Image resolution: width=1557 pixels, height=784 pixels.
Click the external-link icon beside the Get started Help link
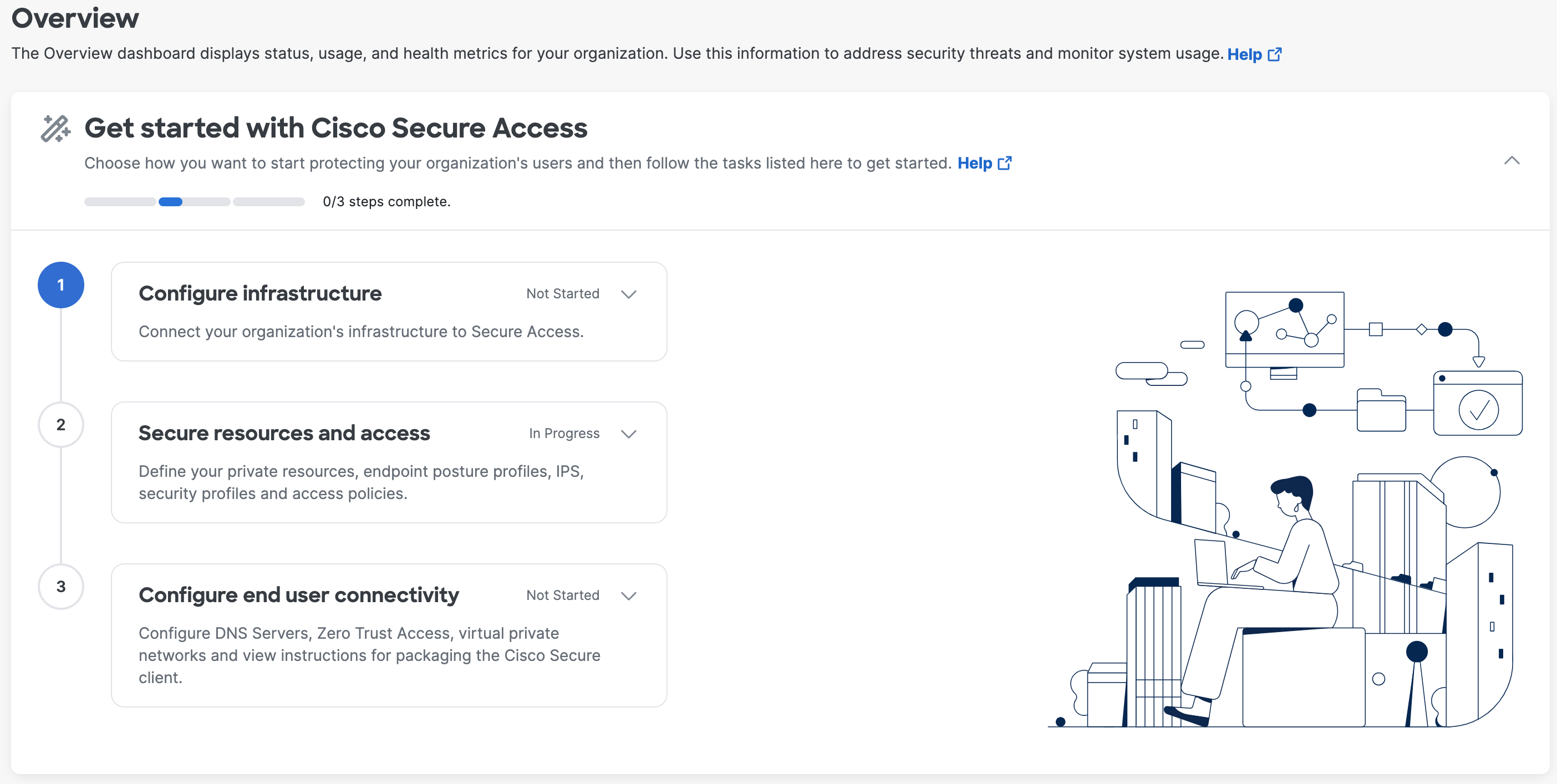tap(1005, 163)
